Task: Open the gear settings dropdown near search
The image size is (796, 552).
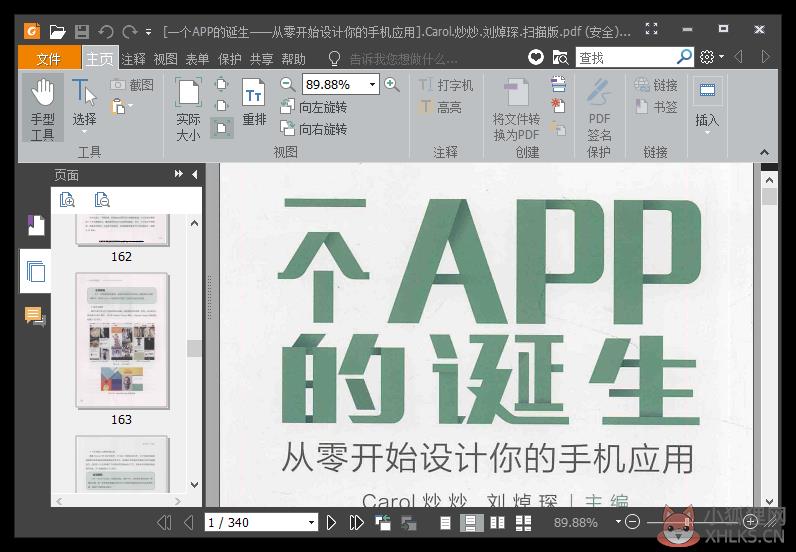Action: [712, 57]
